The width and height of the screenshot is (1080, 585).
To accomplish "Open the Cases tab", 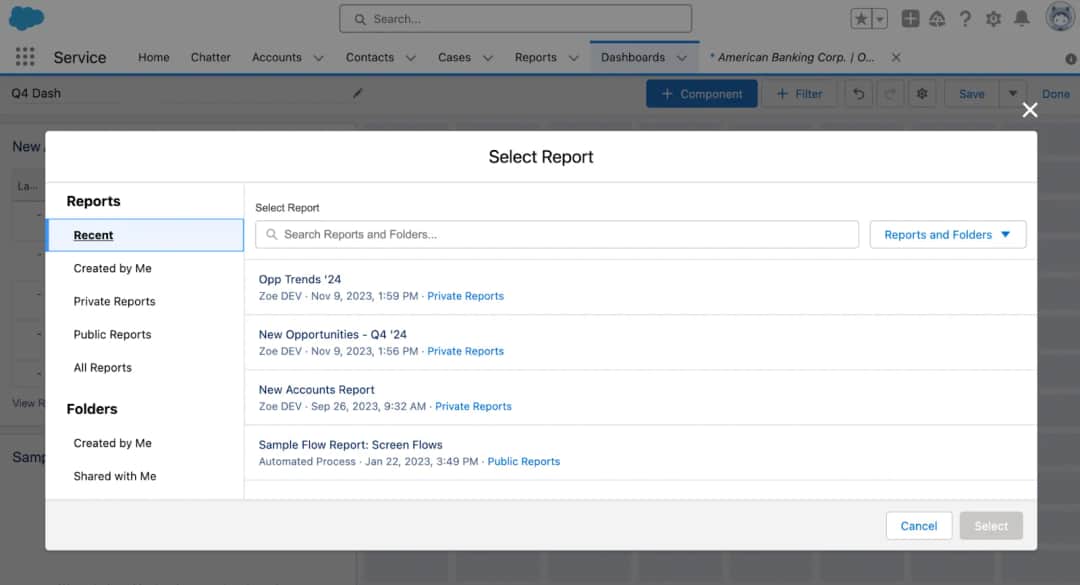I will click(x=455, y=57).
